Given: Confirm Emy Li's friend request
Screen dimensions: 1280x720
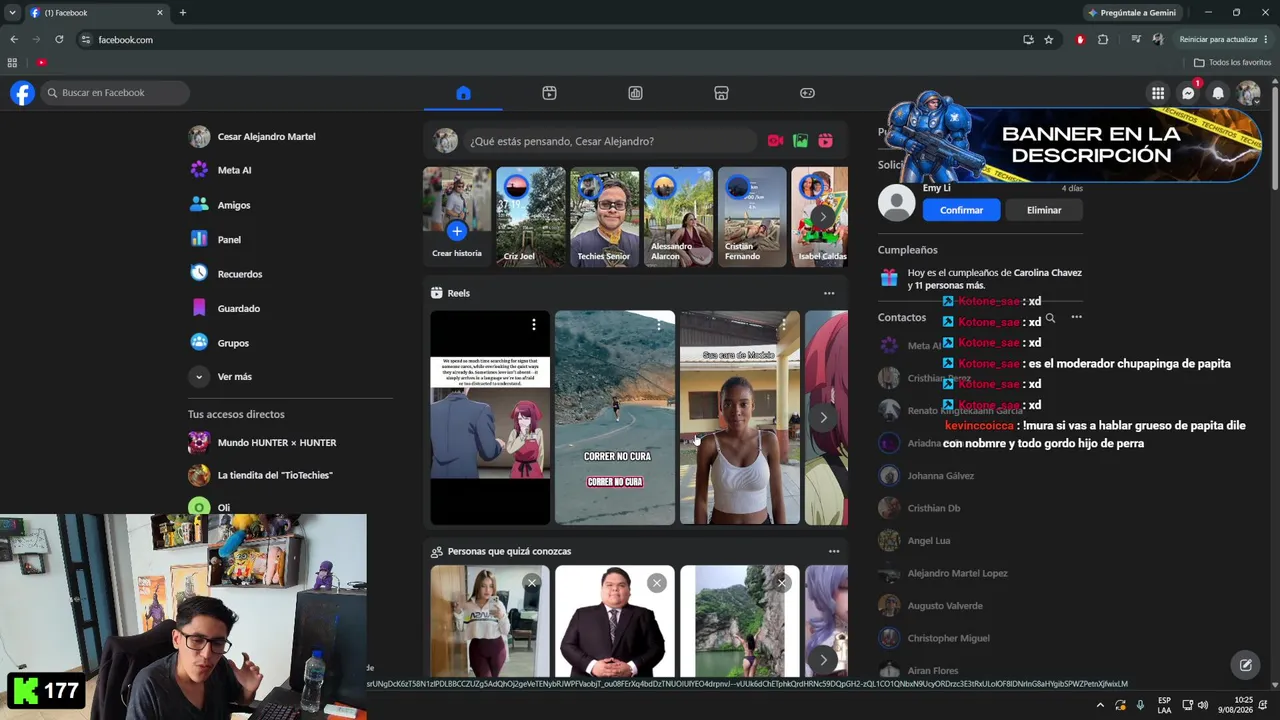Looking at the screenshot, I should click(x=961, y=210).
